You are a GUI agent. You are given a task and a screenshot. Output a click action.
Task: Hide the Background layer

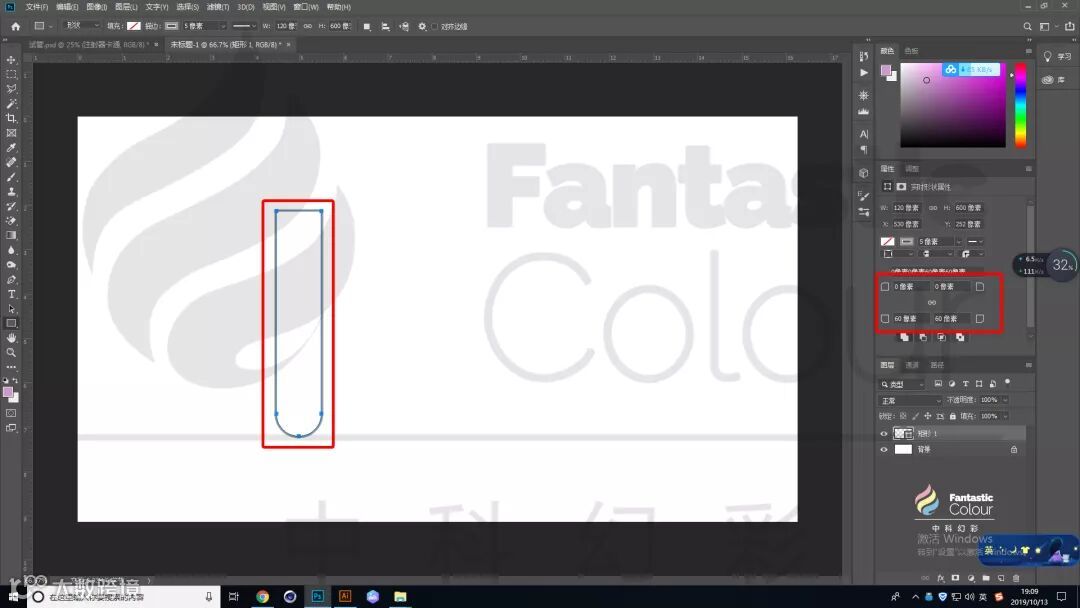click(884, 450)
